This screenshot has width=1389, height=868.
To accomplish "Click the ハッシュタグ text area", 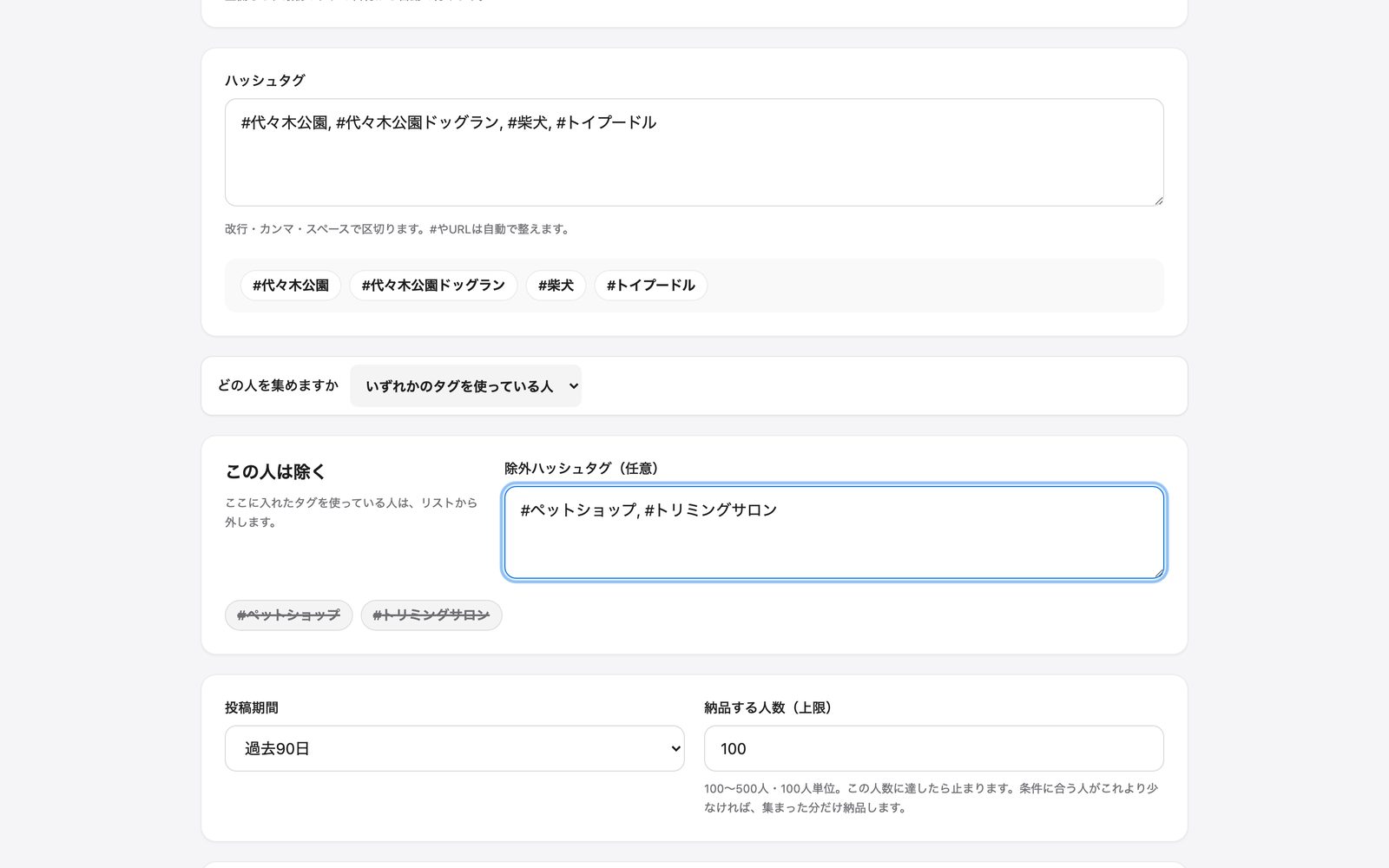I will click(x=694, y=152).
